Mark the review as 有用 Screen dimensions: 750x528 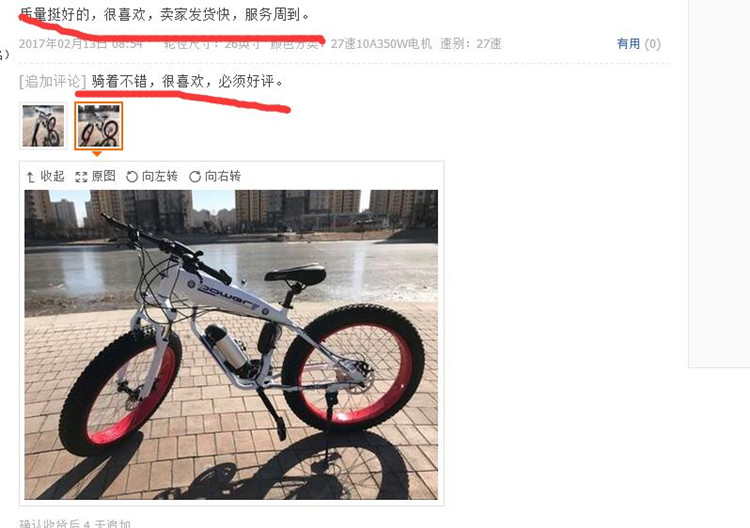click(x=629, y=44)
